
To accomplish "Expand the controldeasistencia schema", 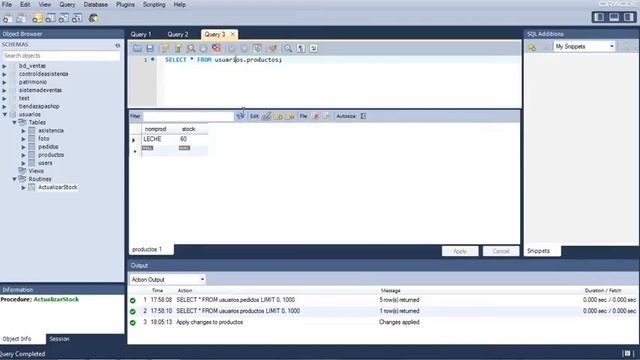I will click(4, 74).
